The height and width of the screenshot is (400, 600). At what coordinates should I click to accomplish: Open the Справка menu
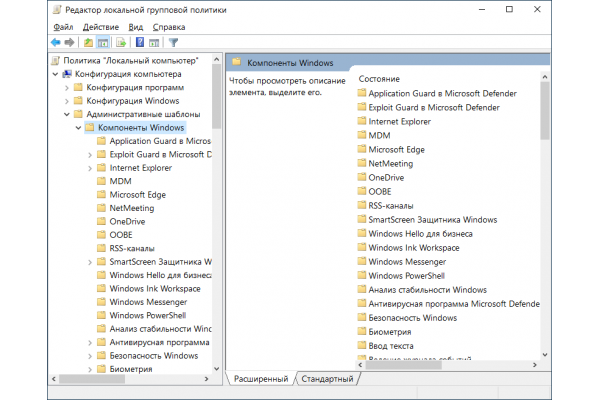tap(169, 27)
